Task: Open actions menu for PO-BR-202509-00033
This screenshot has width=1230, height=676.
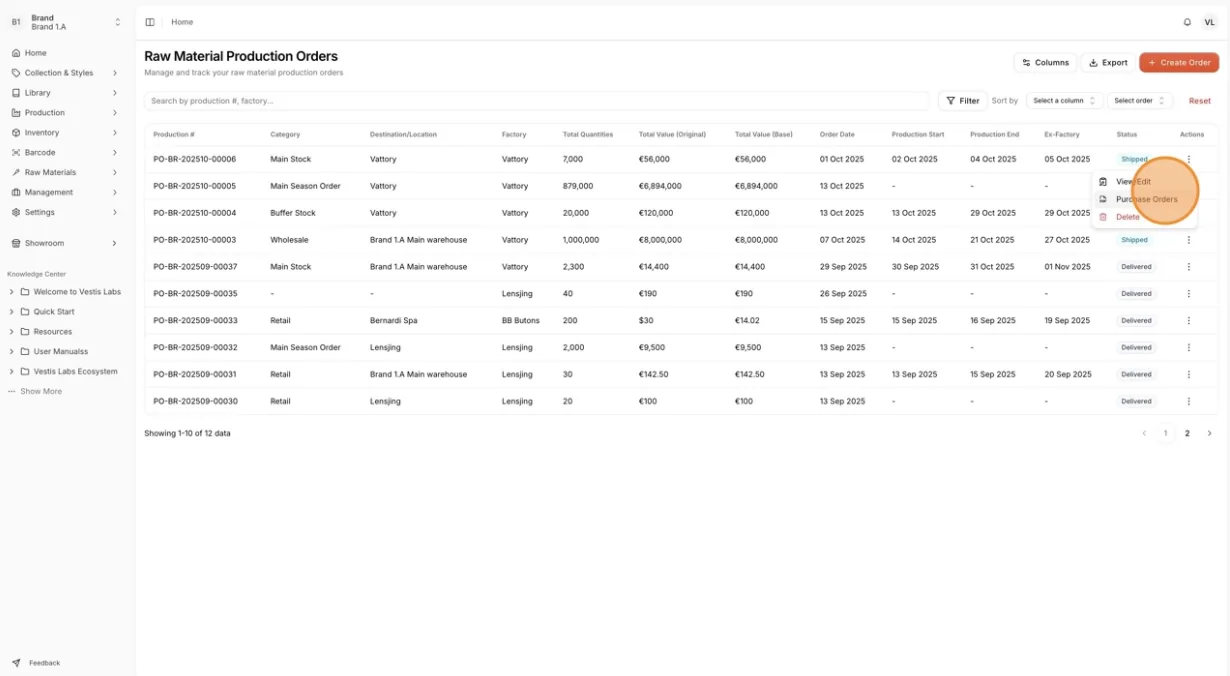Action: [x=1188, y=321]
